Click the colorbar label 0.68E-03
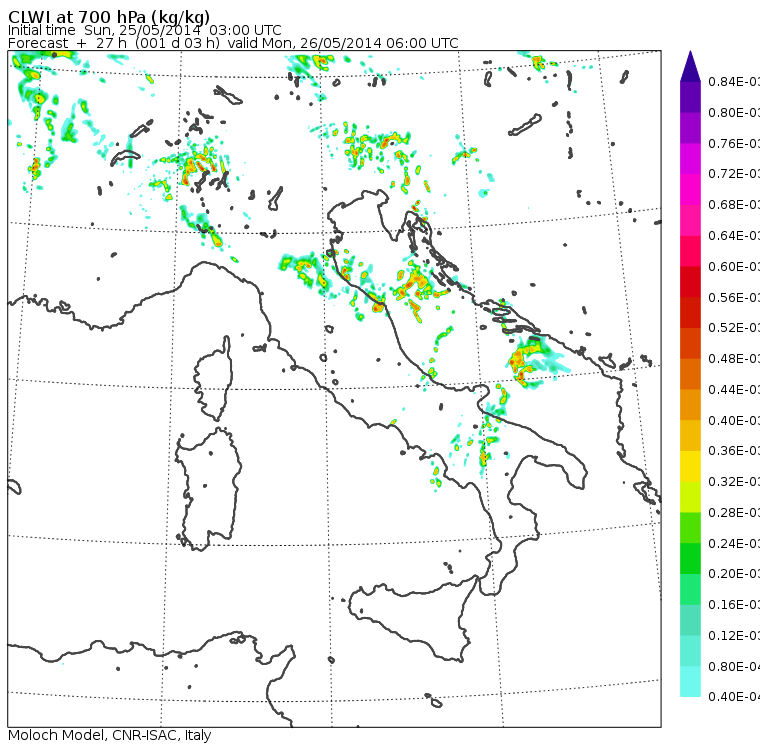 [x=734, y=205]
